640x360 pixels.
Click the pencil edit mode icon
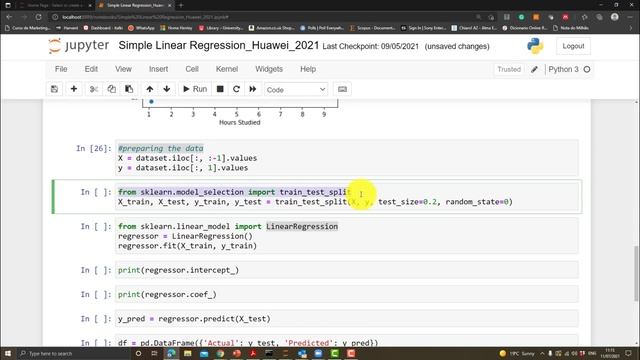(534, 69)
